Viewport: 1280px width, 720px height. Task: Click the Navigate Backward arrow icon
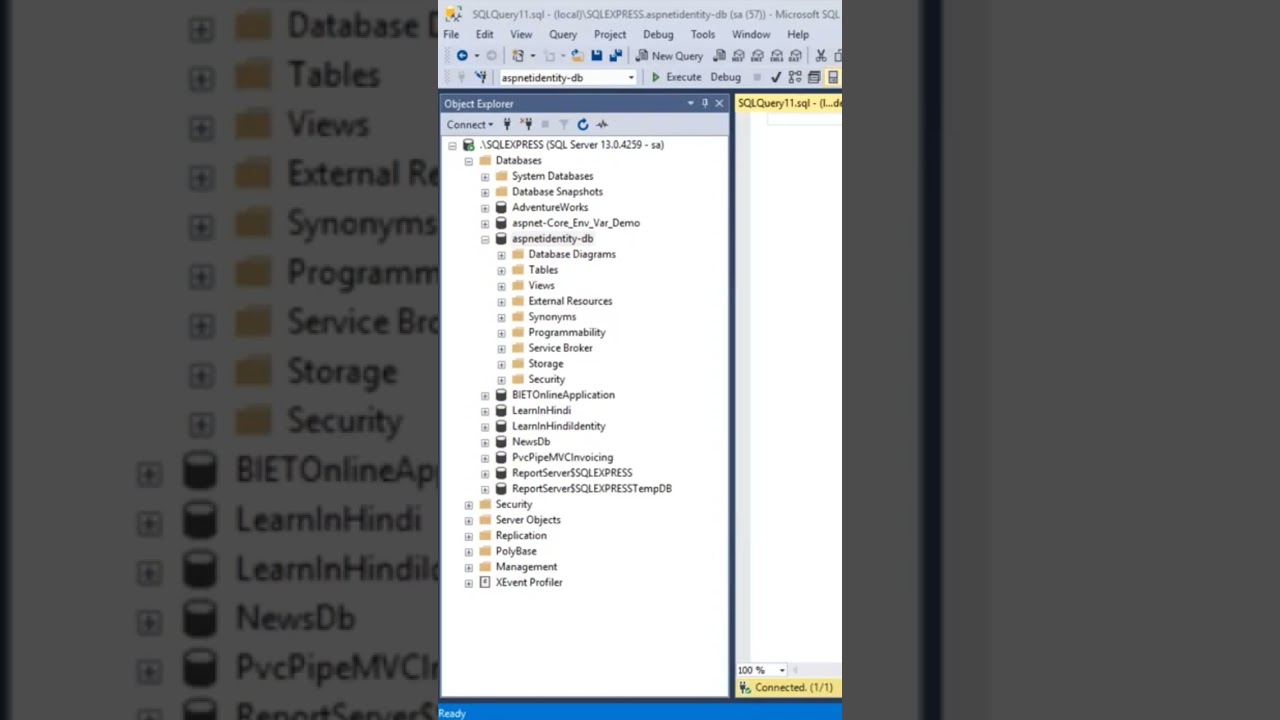[462, 56]
